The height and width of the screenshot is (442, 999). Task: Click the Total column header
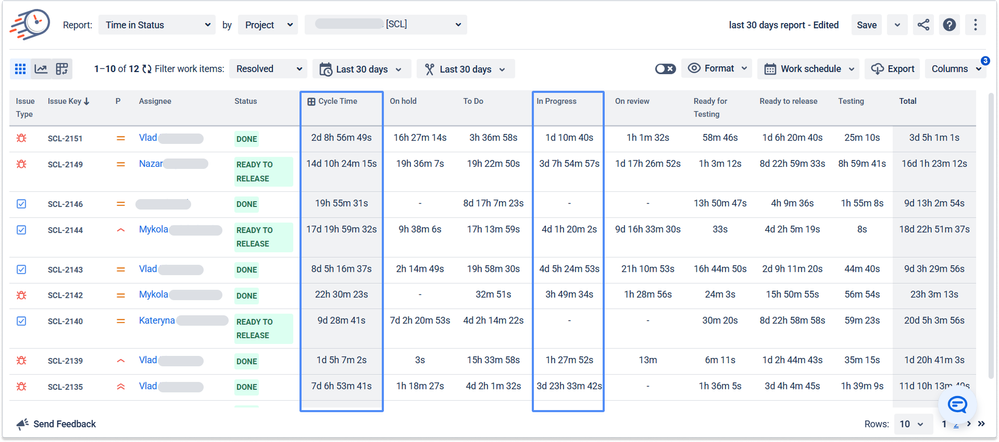point(909,101)
